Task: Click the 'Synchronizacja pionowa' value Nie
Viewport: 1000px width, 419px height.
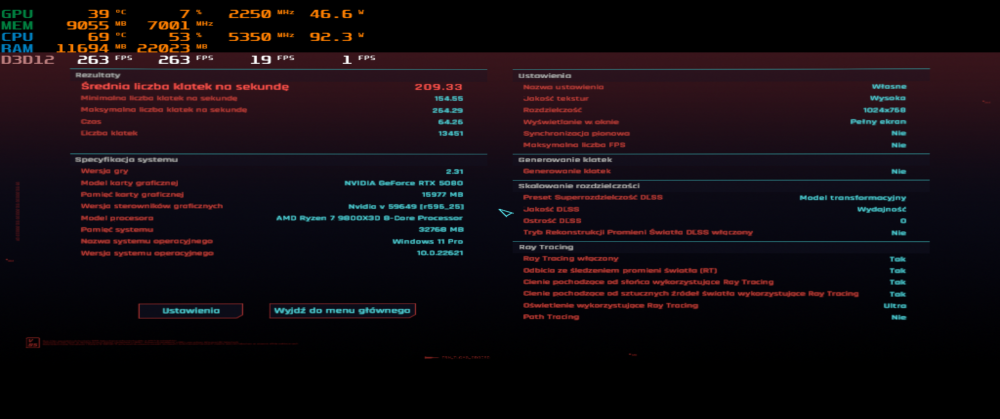Action: tap(899, 133)
